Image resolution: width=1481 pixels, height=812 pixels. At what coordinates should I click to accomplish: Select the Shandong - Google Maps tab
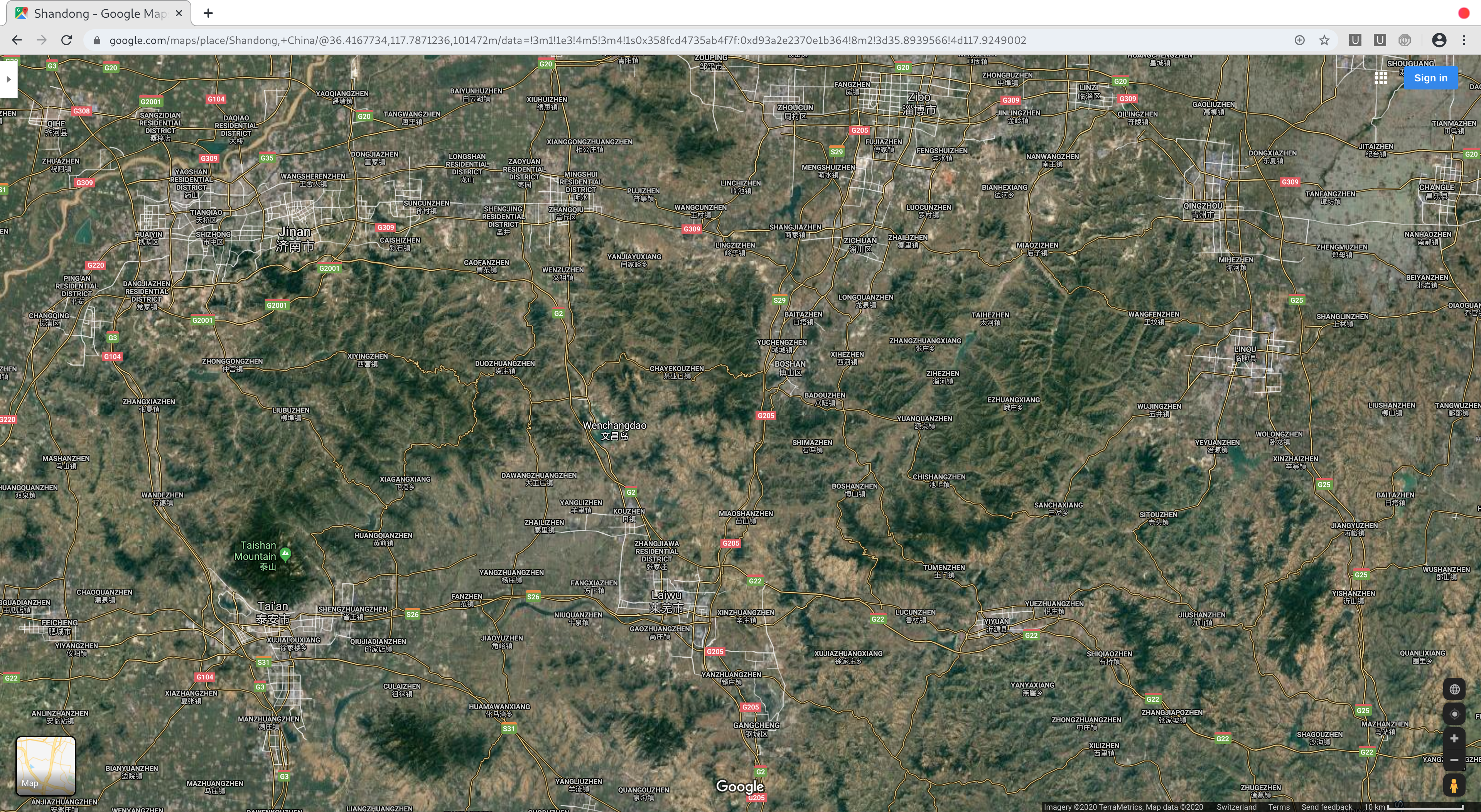(99, 13)
